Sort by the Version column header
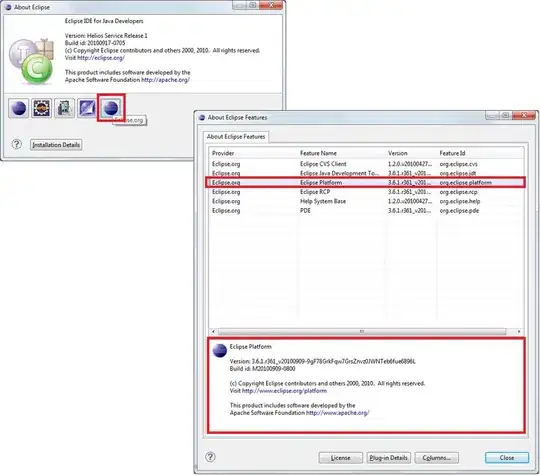Viewport: 540px width, 475px height. pos(398,153)
